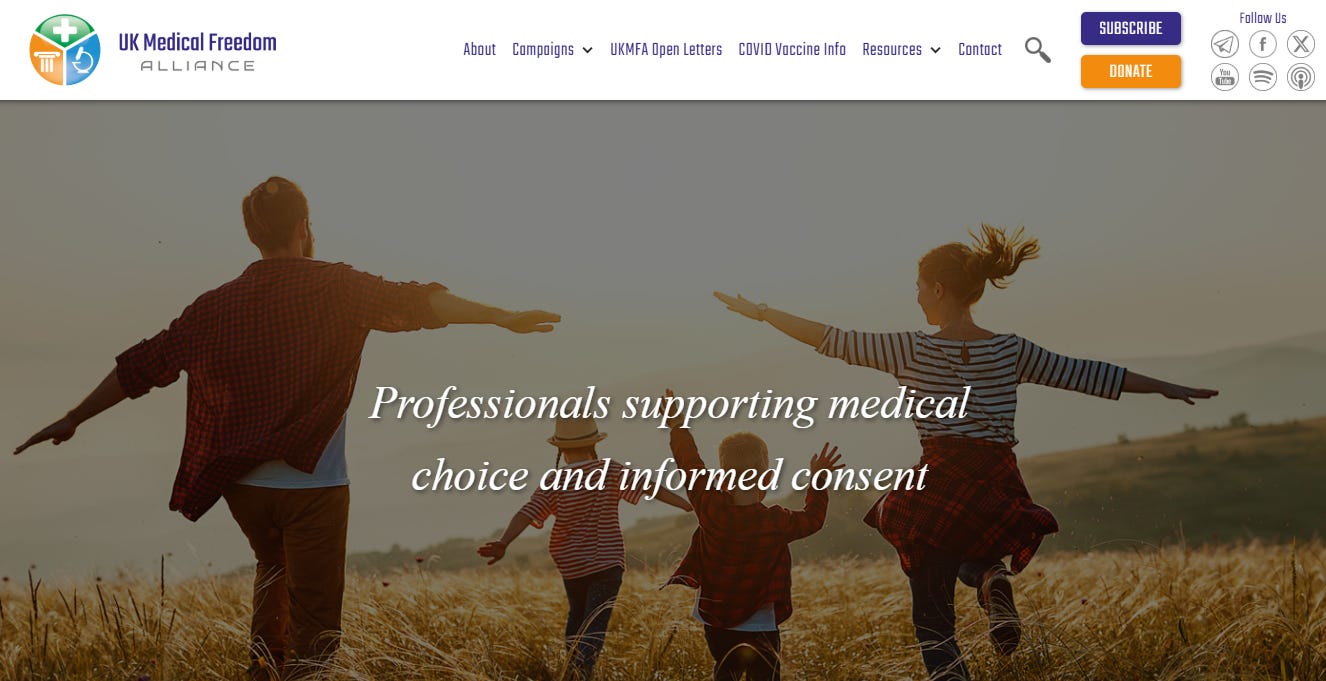Click the UK Medical Freedom Alliance logo
Screen dimensions: 1326x681
click(65, 50)
